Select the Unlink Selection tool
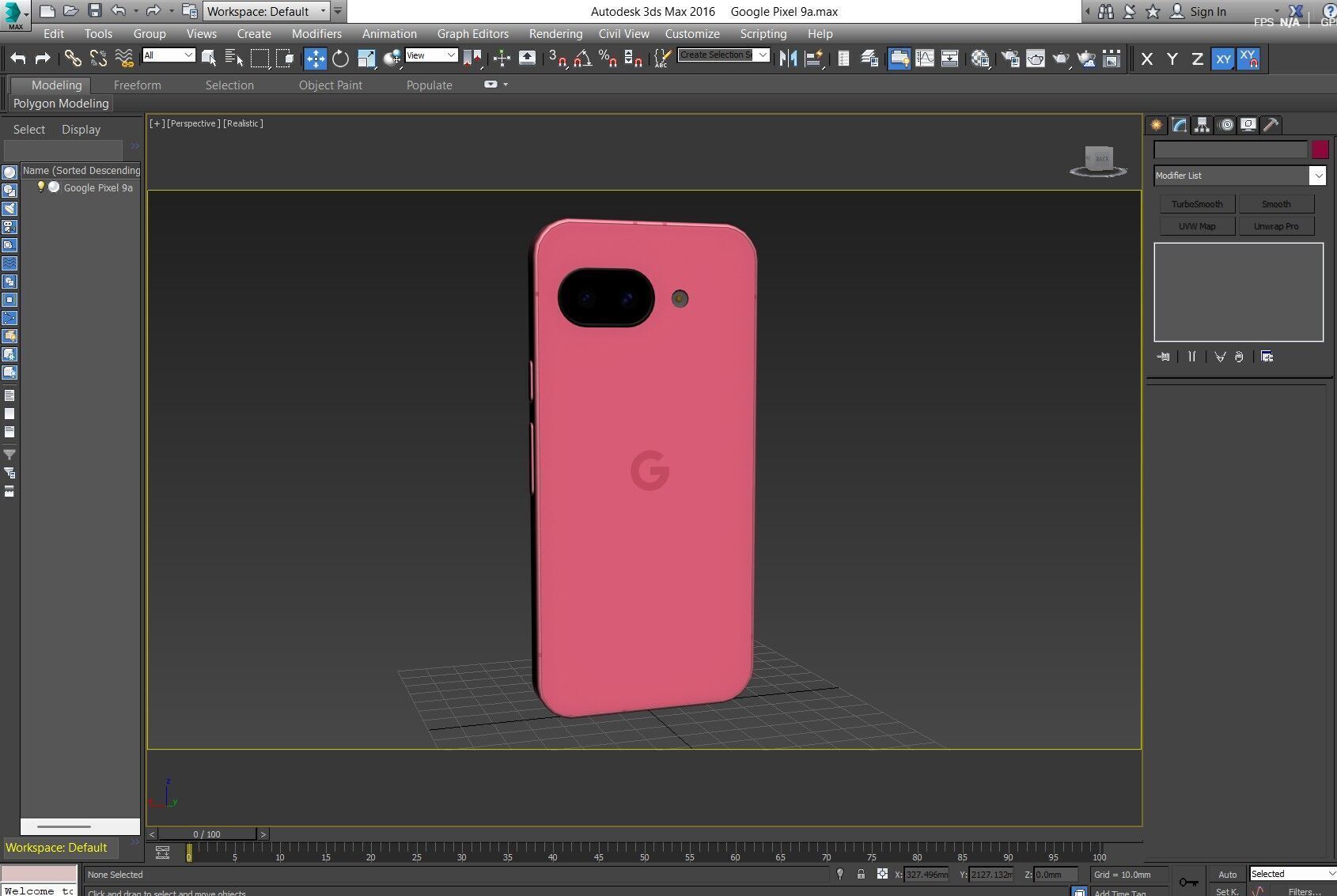Image resolution: width=1337 pixels, height=896 pixels. [x=98, y=58]
